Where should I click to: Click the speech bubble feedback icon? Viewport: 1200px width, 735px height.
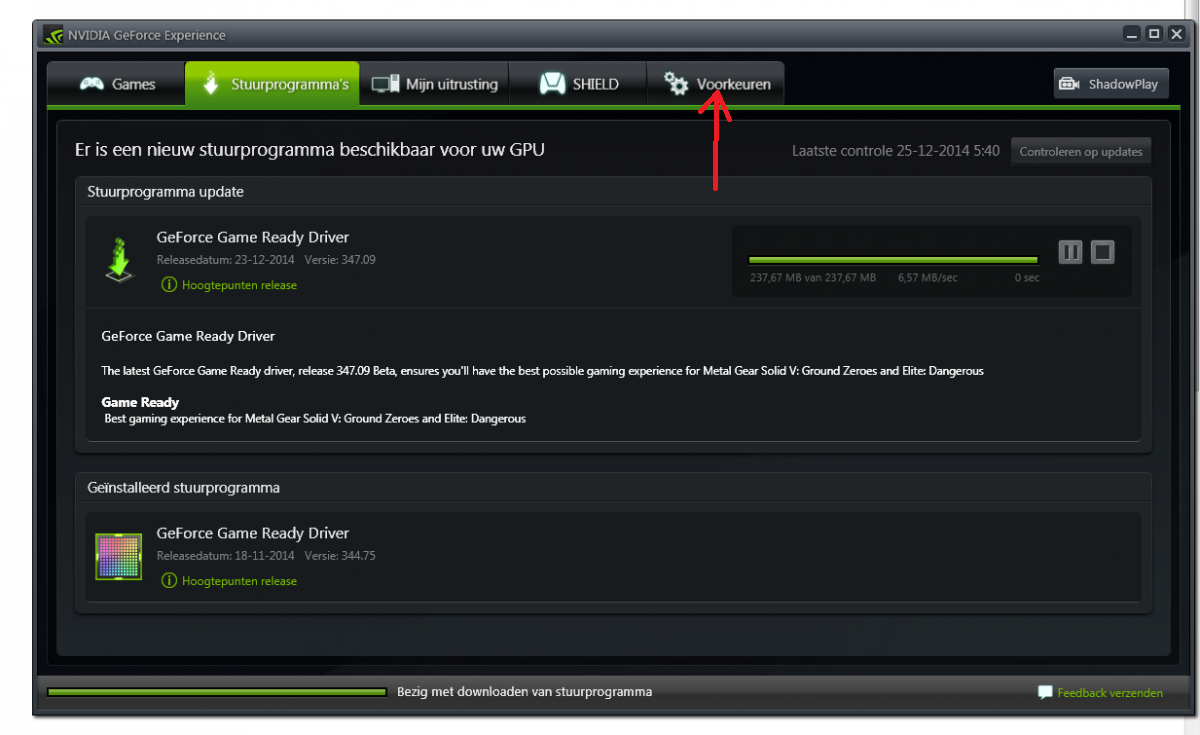point(1045,692)
